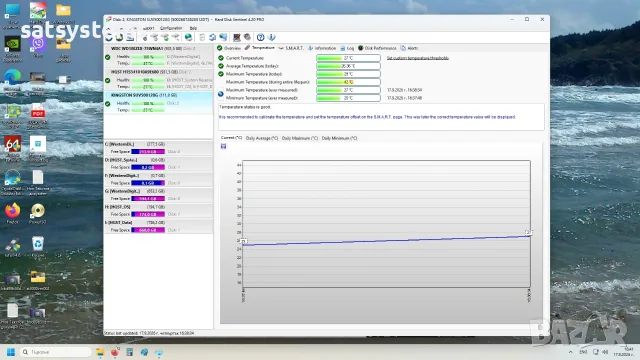Select the Daily Minimum (°C) graph tab
Viewport: 640px width, 360px height.
(339, 138)
